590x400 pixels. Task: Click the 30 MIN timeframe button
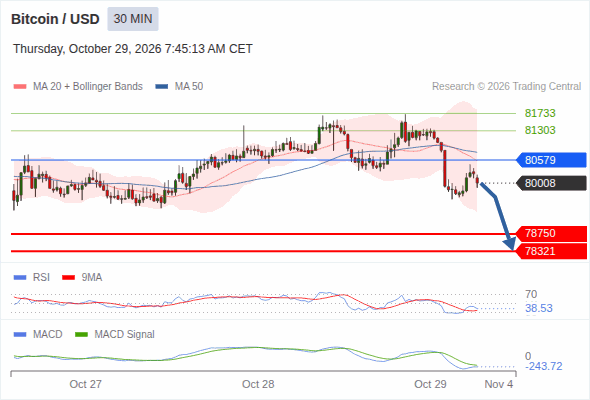[133, 19]
